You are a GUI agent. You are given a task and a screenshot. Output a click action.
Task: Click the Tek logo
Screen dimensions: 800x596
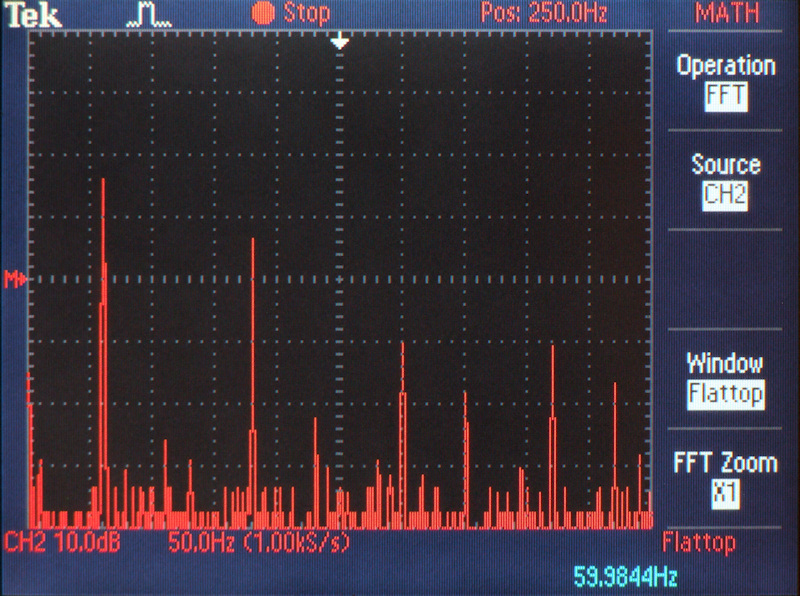34,14
